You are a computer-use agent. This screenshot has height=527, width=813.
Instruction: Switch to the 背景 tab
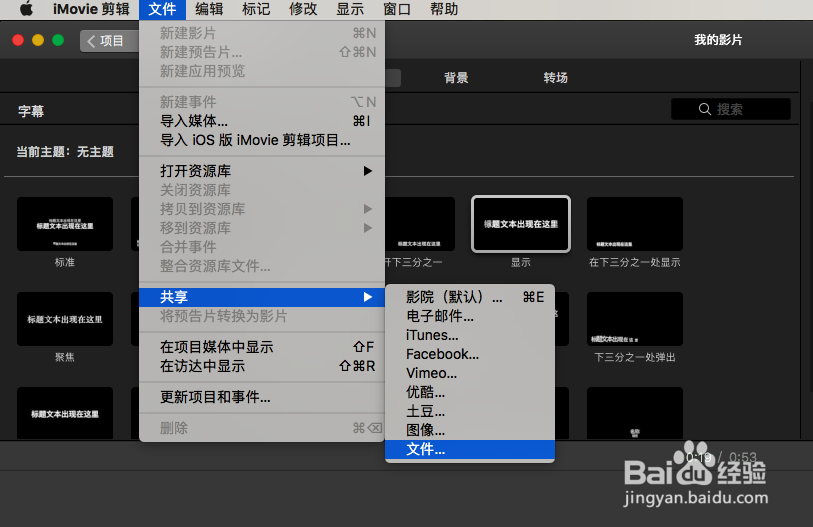pos(456,78)
